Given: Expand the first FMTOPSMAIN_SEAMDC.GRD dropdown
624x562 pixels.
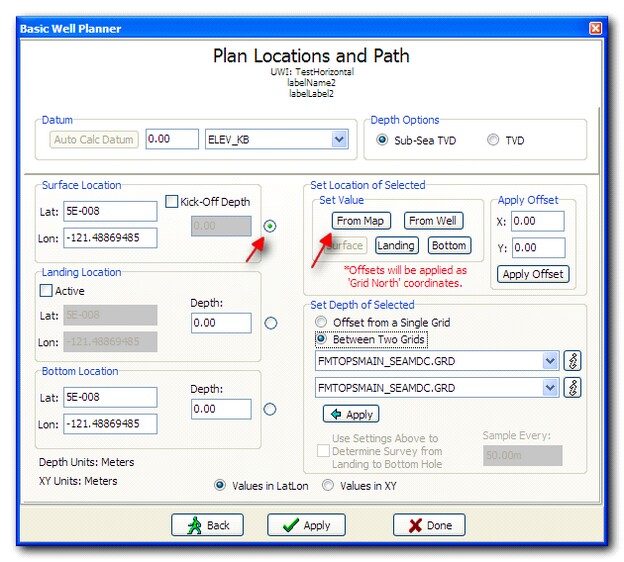Looking at the screenshot, I should coord(549,361).
